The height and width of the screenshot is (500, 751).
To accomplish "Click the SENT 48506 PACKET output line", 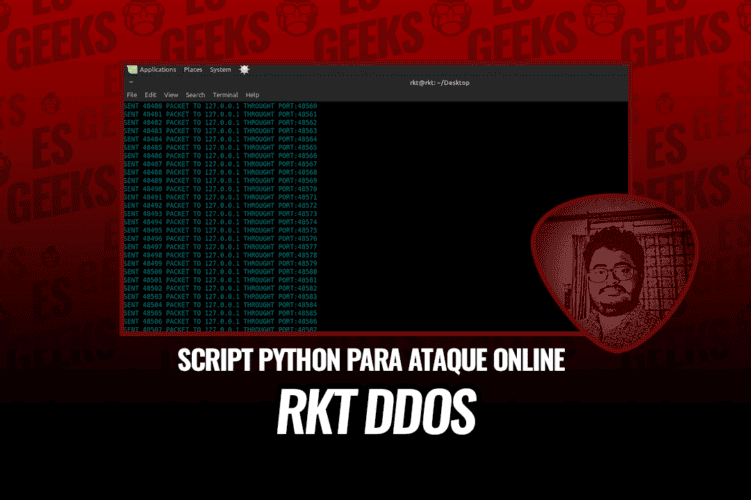I will point(220,321).
